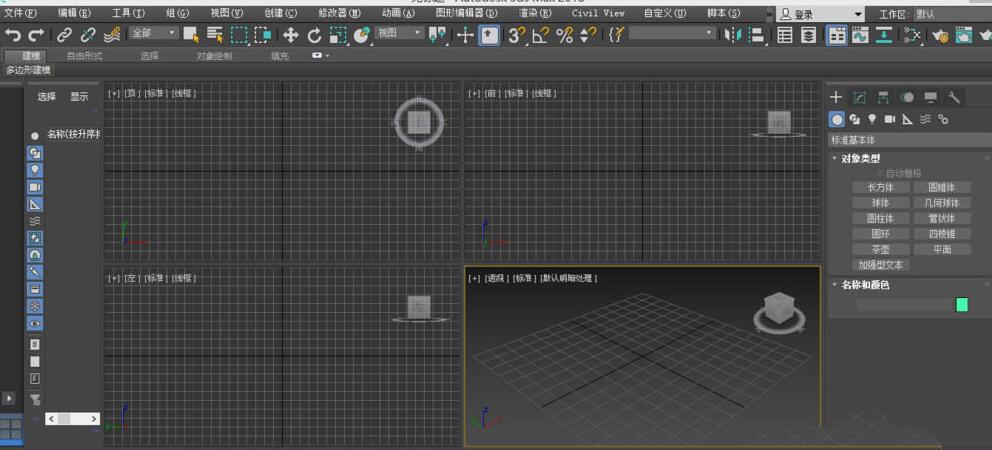Image resolution: width=992 pixels, height=450 pixels.
Task: Tick the 自动栅格 checkbox
Action: pos(879,173)
